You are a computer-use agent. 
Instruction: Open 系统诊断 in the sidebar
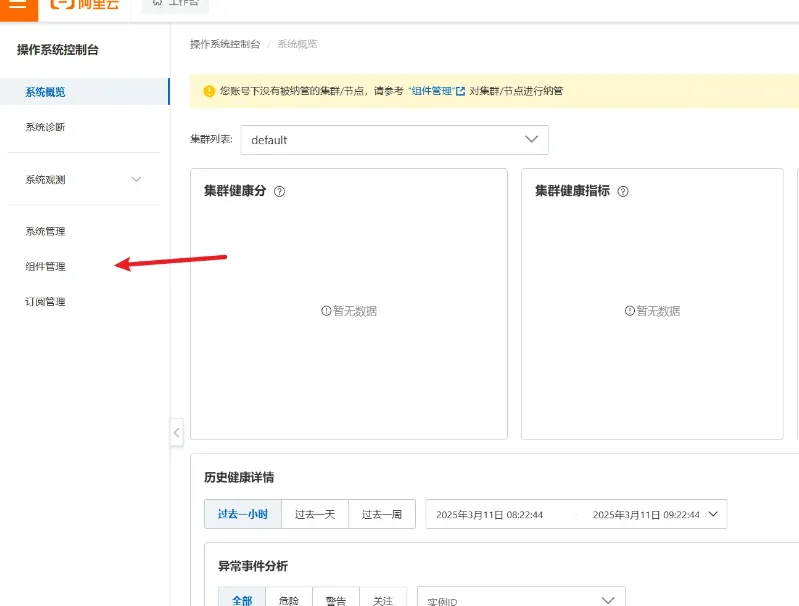coord(45,127)
